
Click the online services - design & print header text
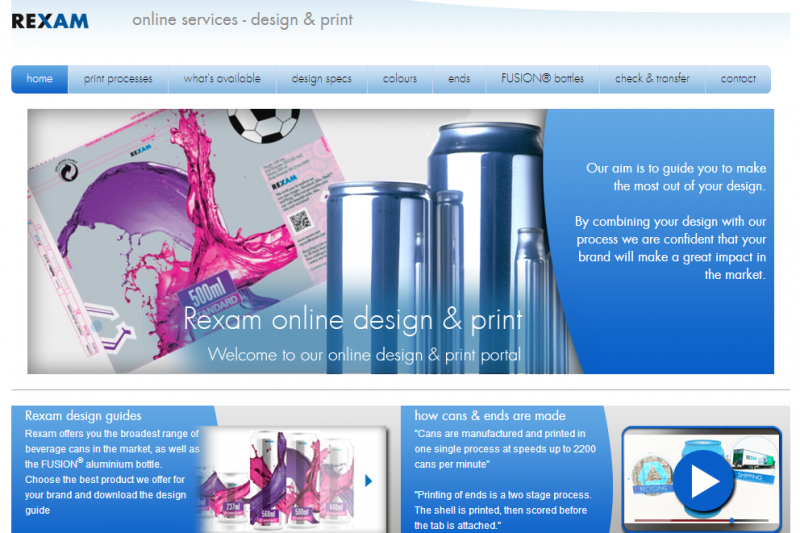[242, 20]
